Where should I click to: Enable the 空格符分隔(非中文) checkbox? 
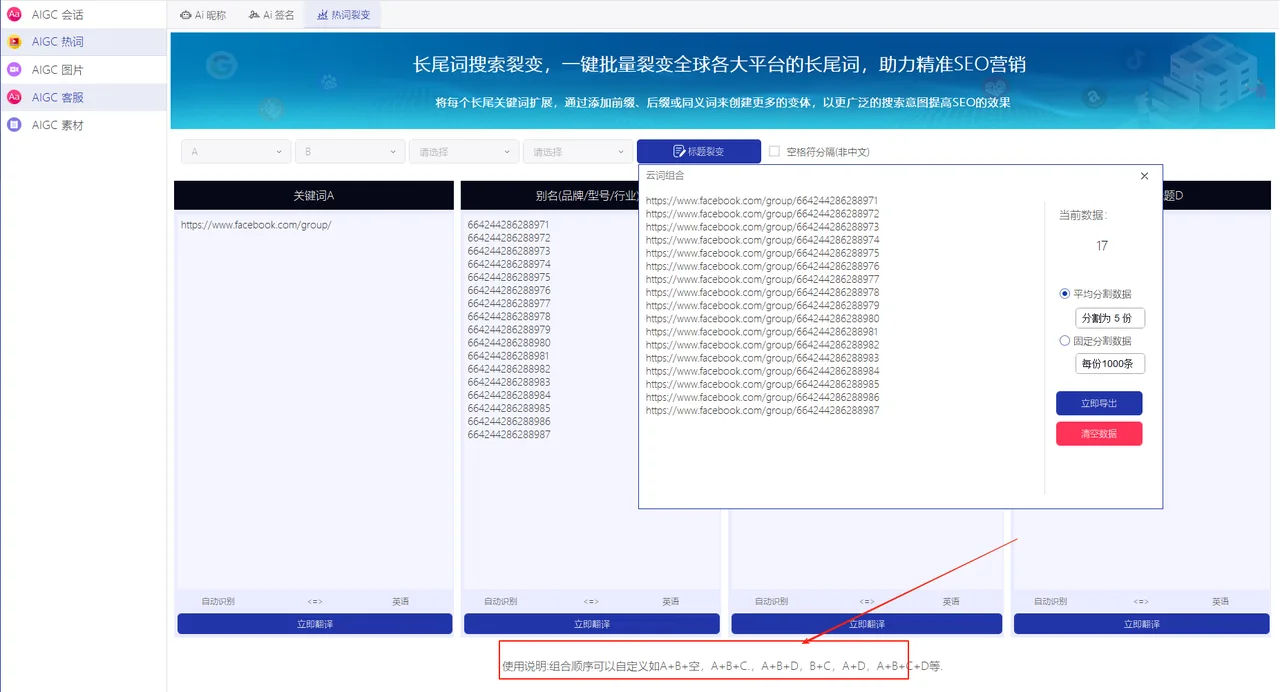point(774,152)
